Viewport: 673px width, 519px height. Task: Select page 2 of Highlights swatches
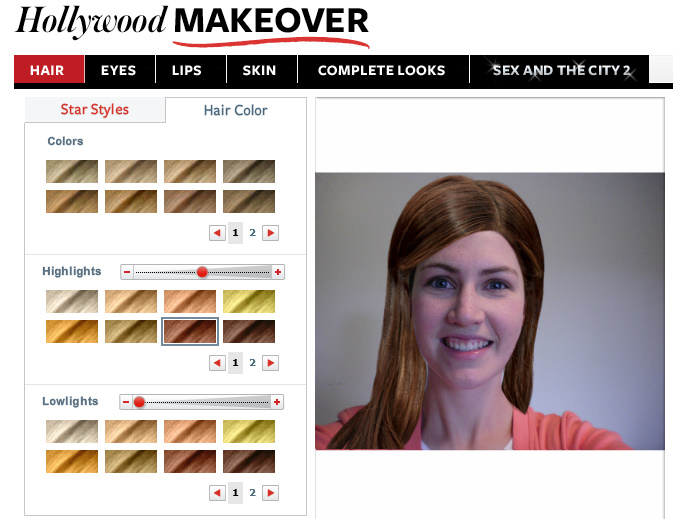coord(252,363)
